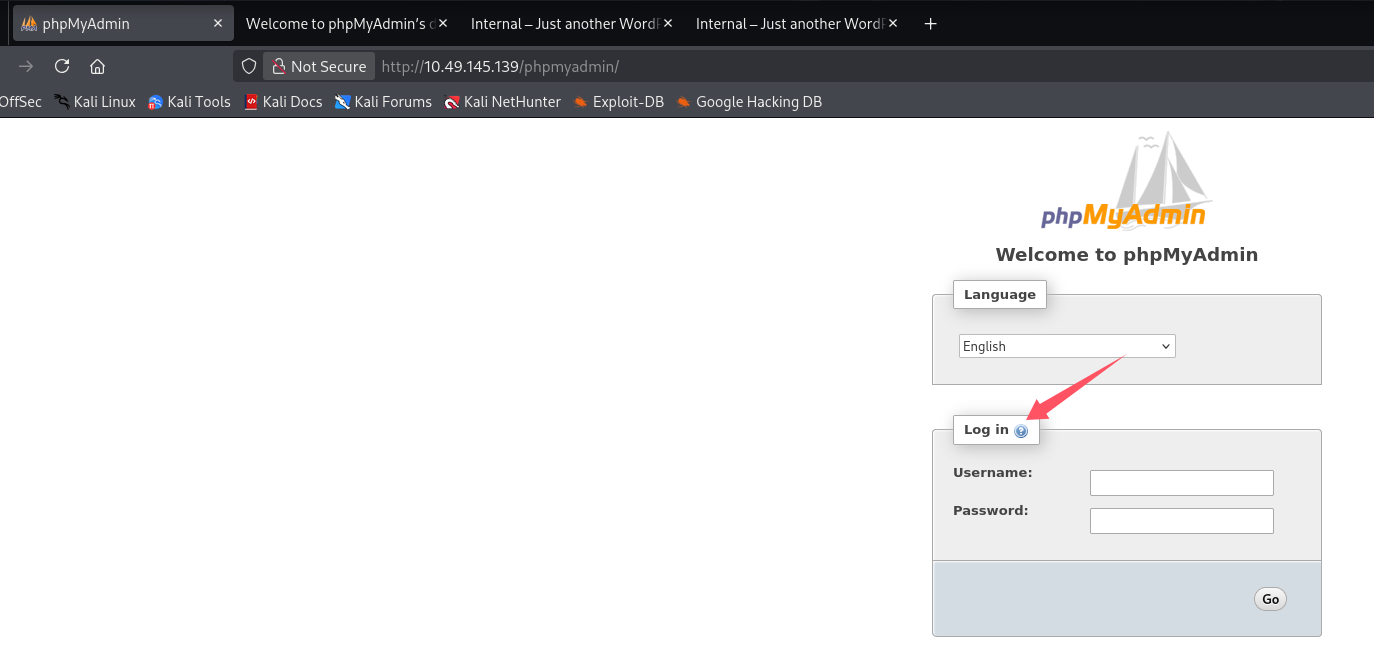
Task: Go forward with the arrow icon
Action: coord(26,67)
